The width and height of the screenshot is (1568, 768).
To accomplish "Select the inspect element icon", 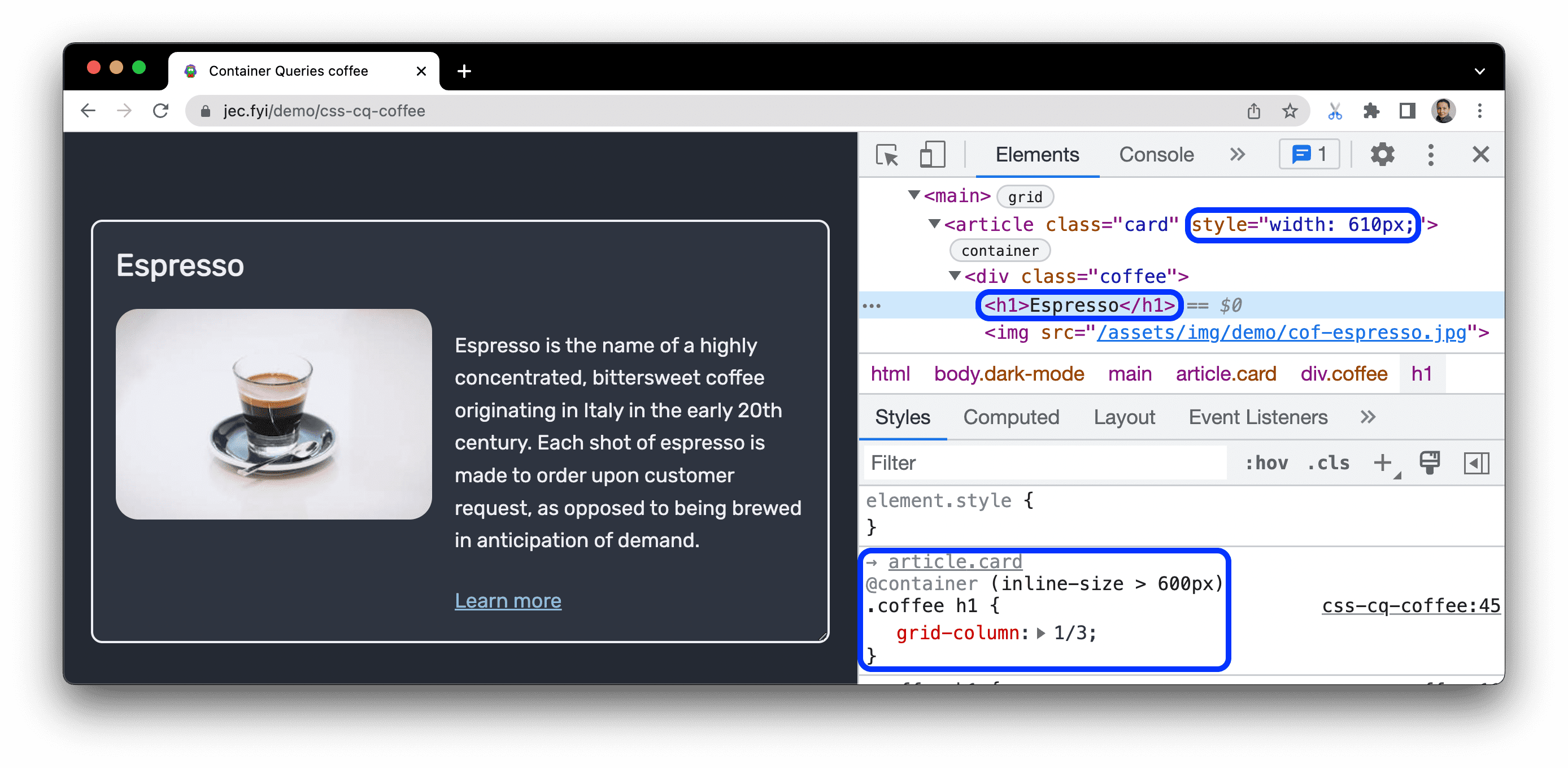I will (x=885, y=156).
